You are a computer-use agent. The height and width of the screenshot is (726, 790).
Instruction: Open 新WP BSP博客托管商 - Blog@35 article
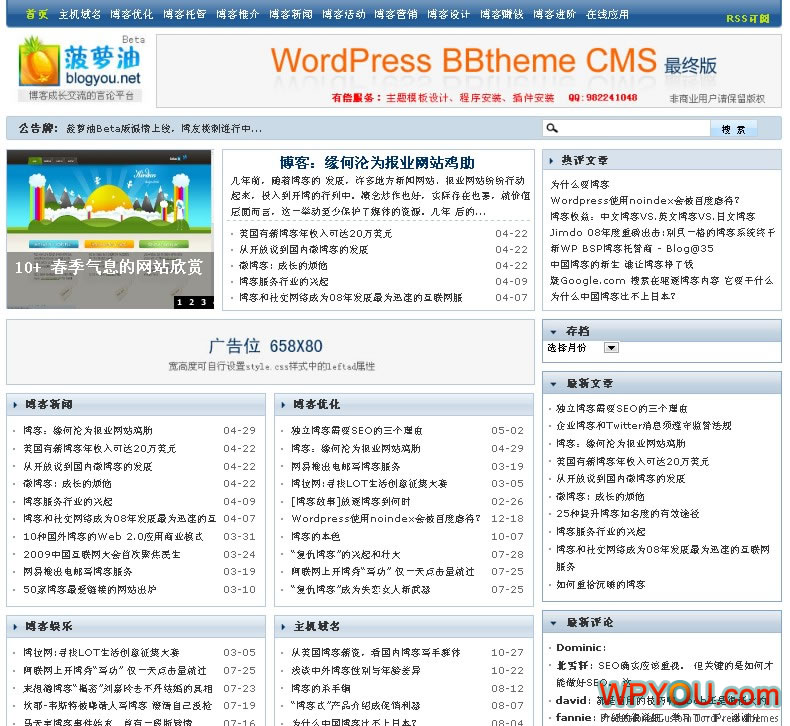click(632, 248)
